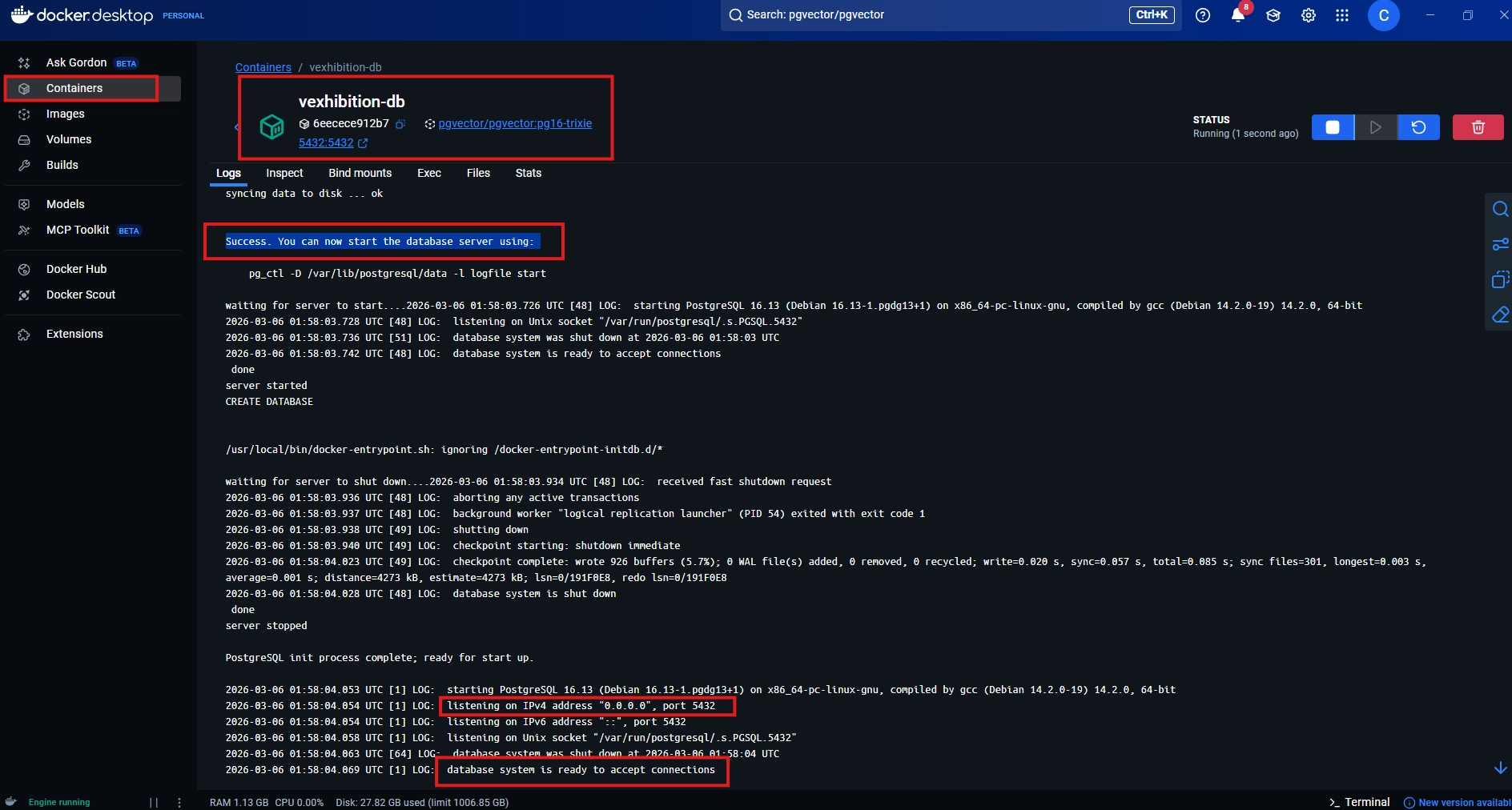Viewport: 1512px width, 810px height.
Task: Focus the search field showing pgvector/pgvector
Action: (951, 14)
